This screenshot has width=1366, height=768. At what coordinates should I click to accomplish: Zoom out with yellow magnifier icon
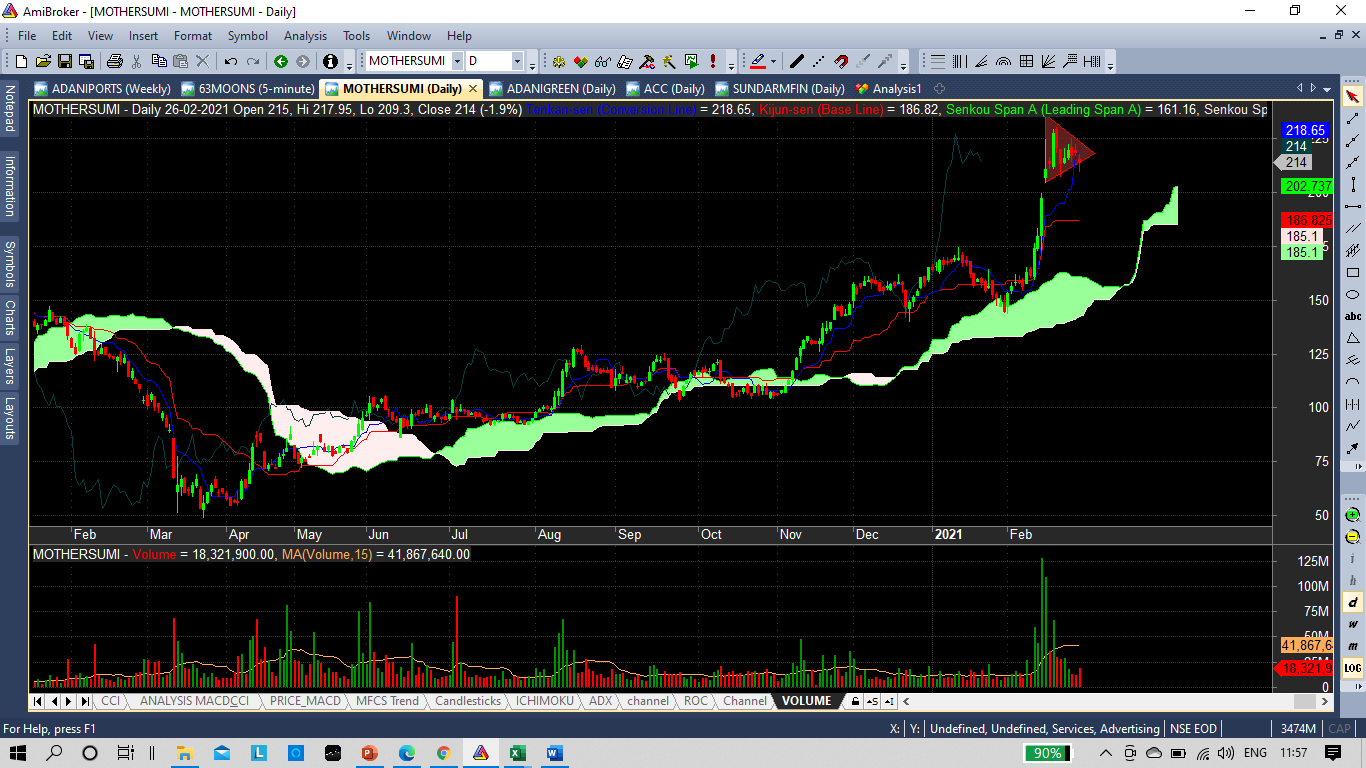(1352, 538)
